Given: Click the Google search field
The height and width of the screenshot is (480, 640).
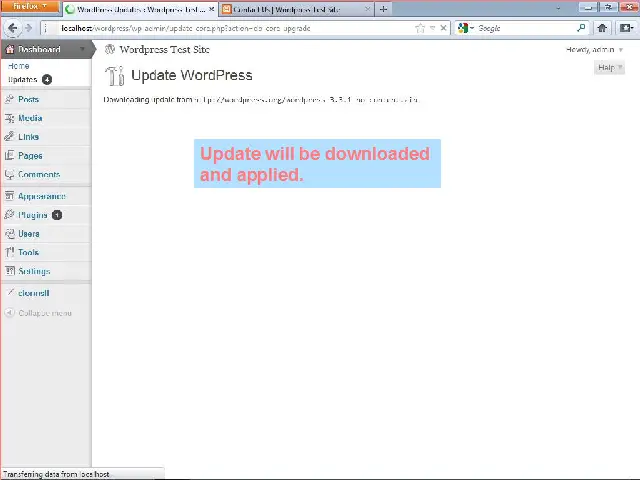Looking at the screenshot, I should (525, 28).
